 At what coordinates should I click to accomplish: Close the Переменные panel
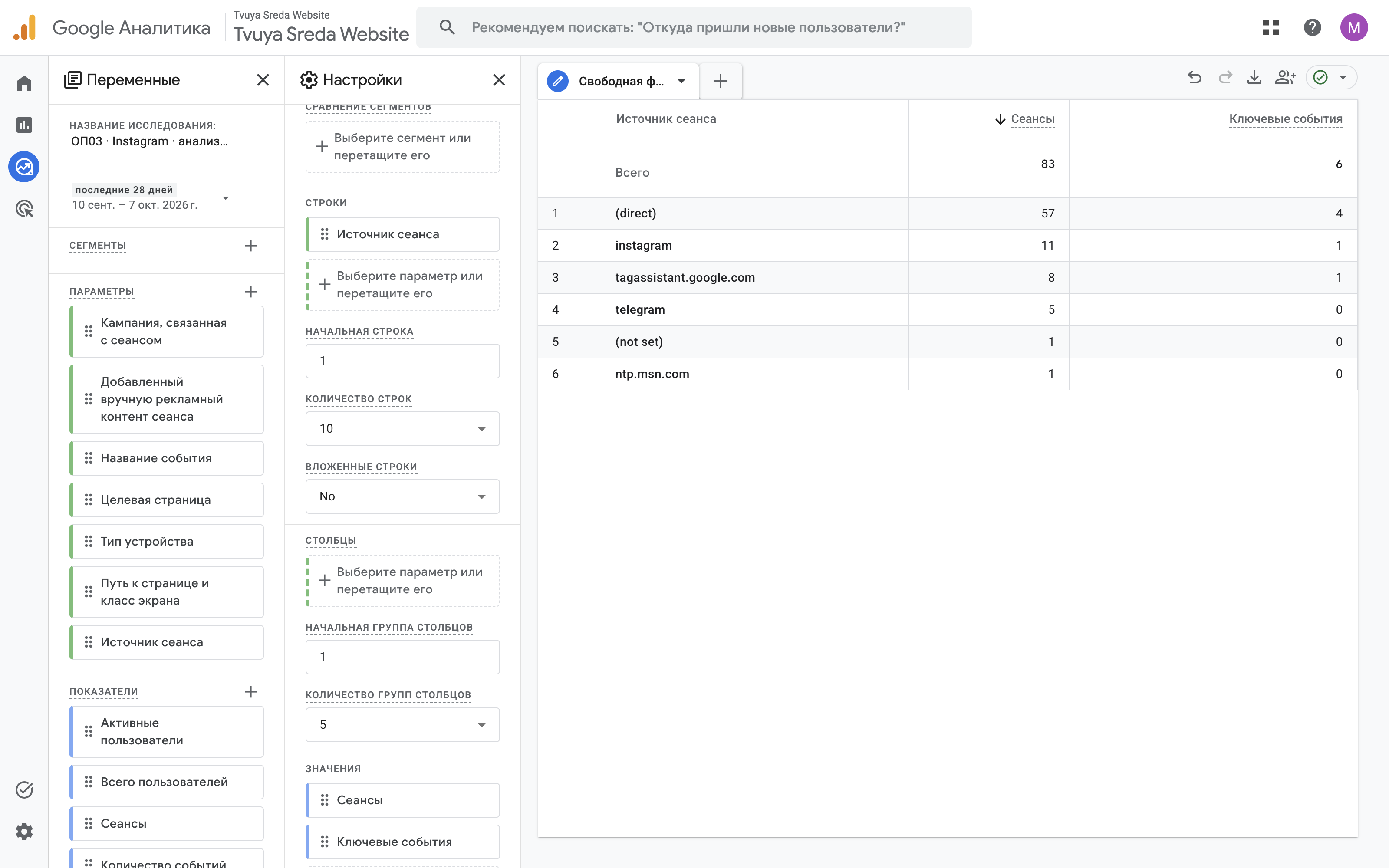point(263,80)
